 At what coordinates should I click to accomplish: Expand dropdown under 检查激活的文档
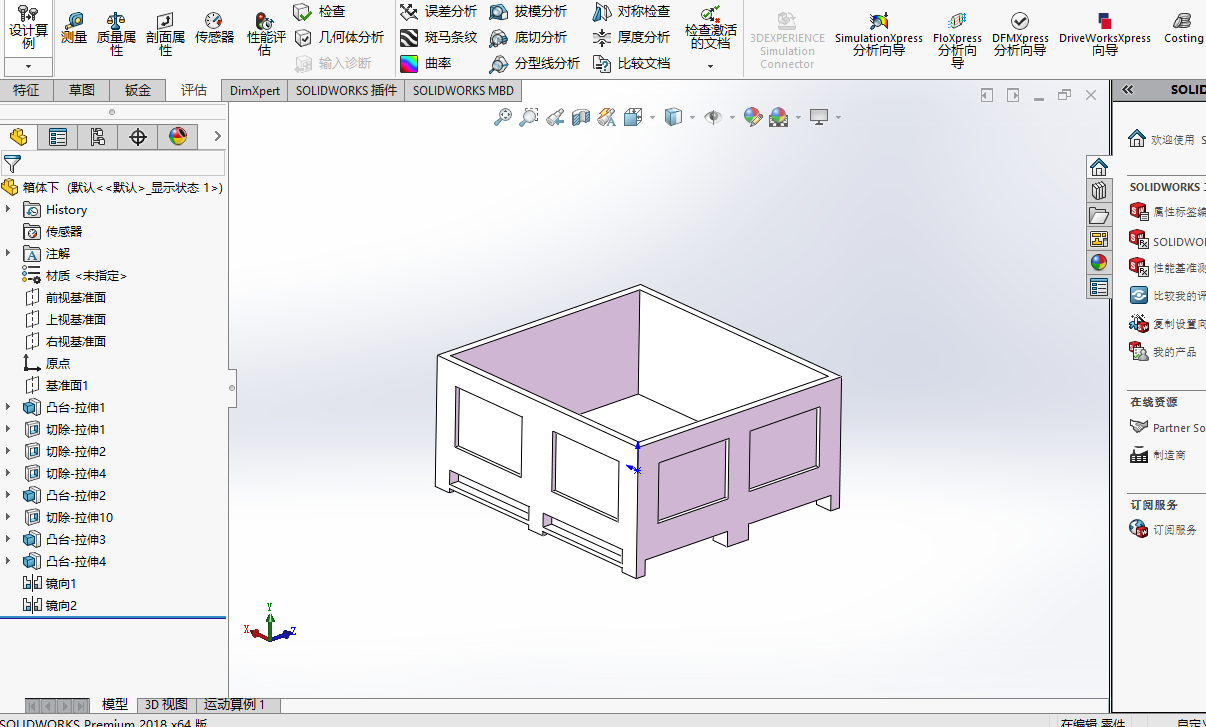[x=710, y=66]
